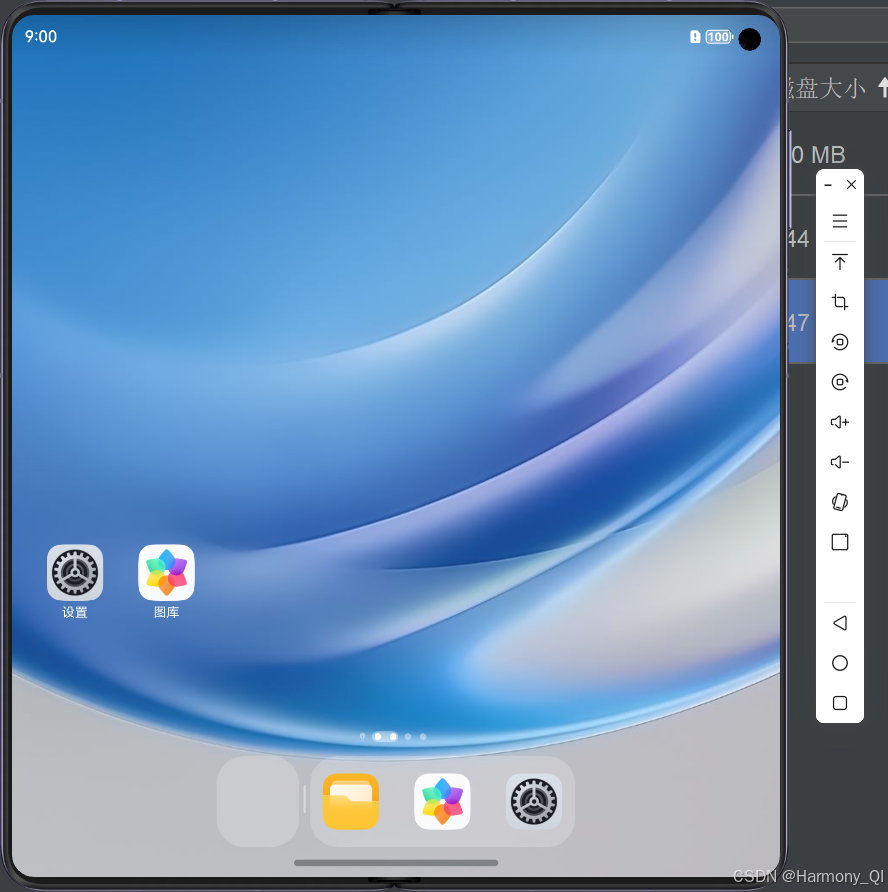The width and height of the screenshot is (888, 892).
Task: Click the shake device icon
Action: pyautogui.click(x=840, y=502)
